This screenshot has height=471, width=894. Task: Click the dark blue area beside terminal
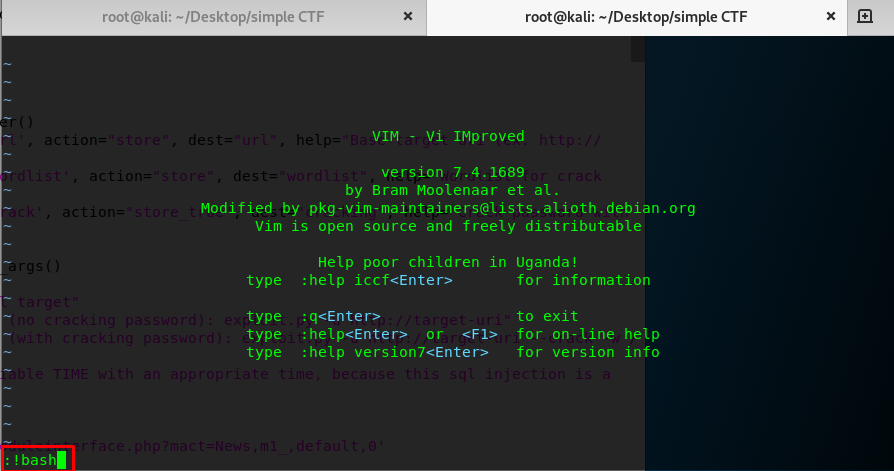(770, 250)
